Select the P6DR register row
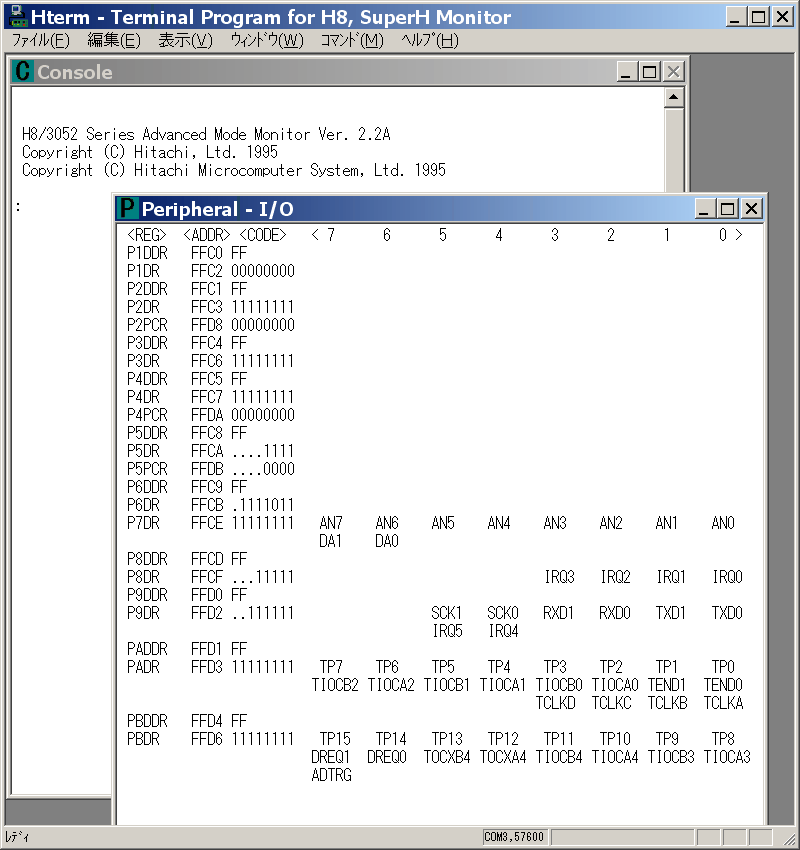The image size is (800, 850). coord(211,505)
